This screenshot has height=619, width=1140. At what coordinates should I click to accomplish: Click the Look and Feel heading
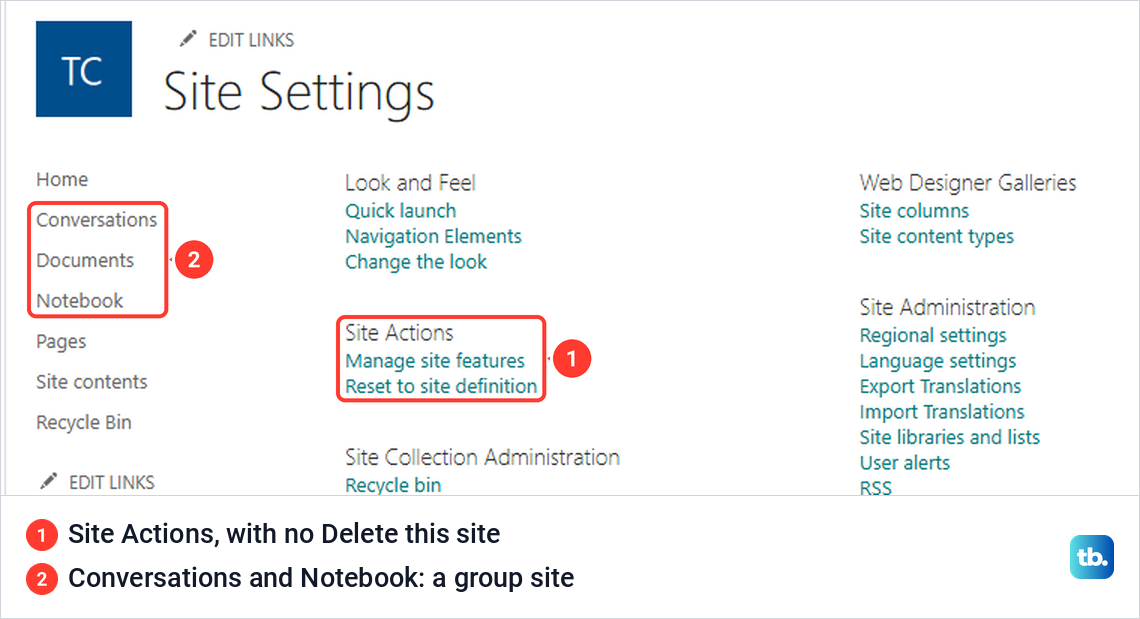[410, 183]
